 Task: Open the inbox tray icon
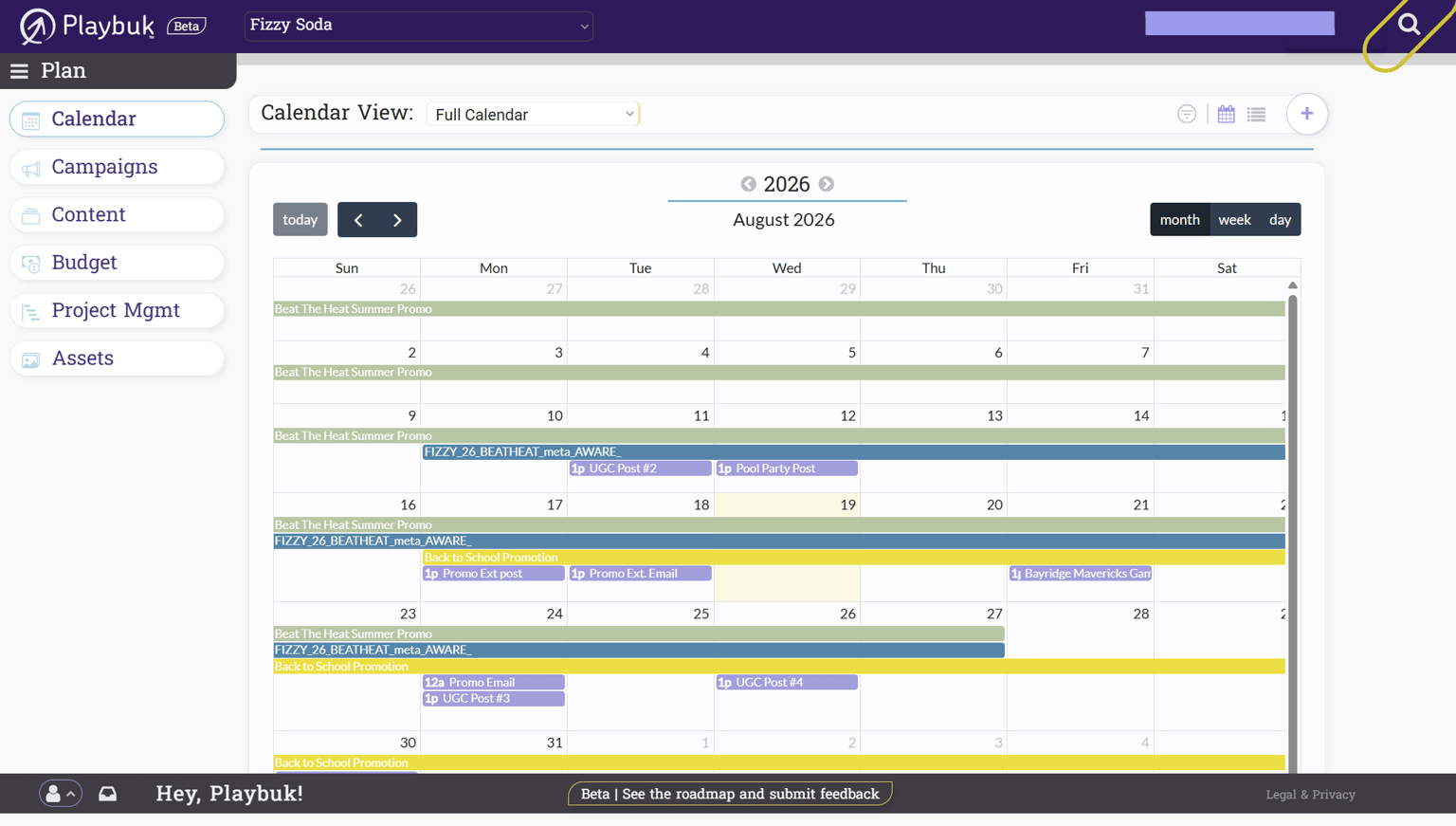[x=108, y=794]
